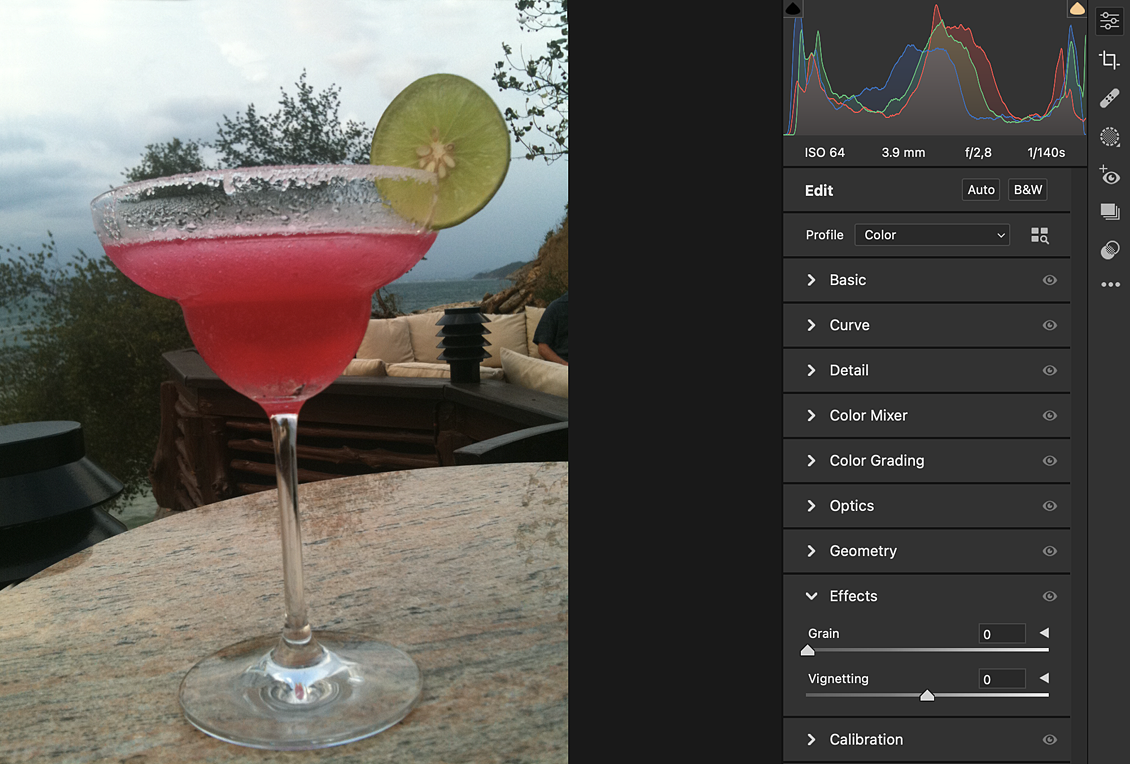Select the Red Eye removal tool

(1110, 175)
